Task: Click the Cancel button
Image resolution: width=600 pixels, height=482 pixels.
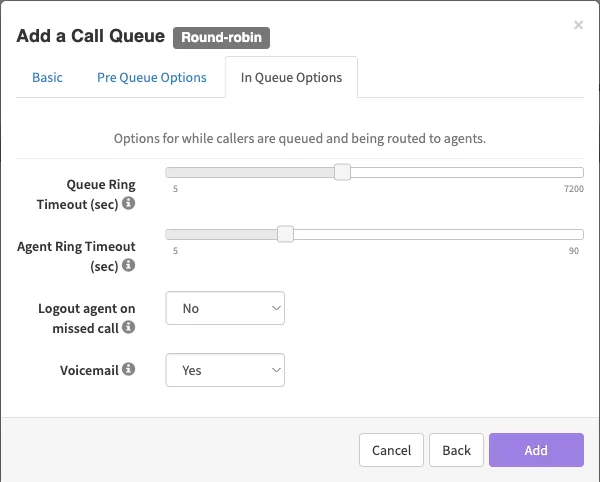Action: (391, 450)
